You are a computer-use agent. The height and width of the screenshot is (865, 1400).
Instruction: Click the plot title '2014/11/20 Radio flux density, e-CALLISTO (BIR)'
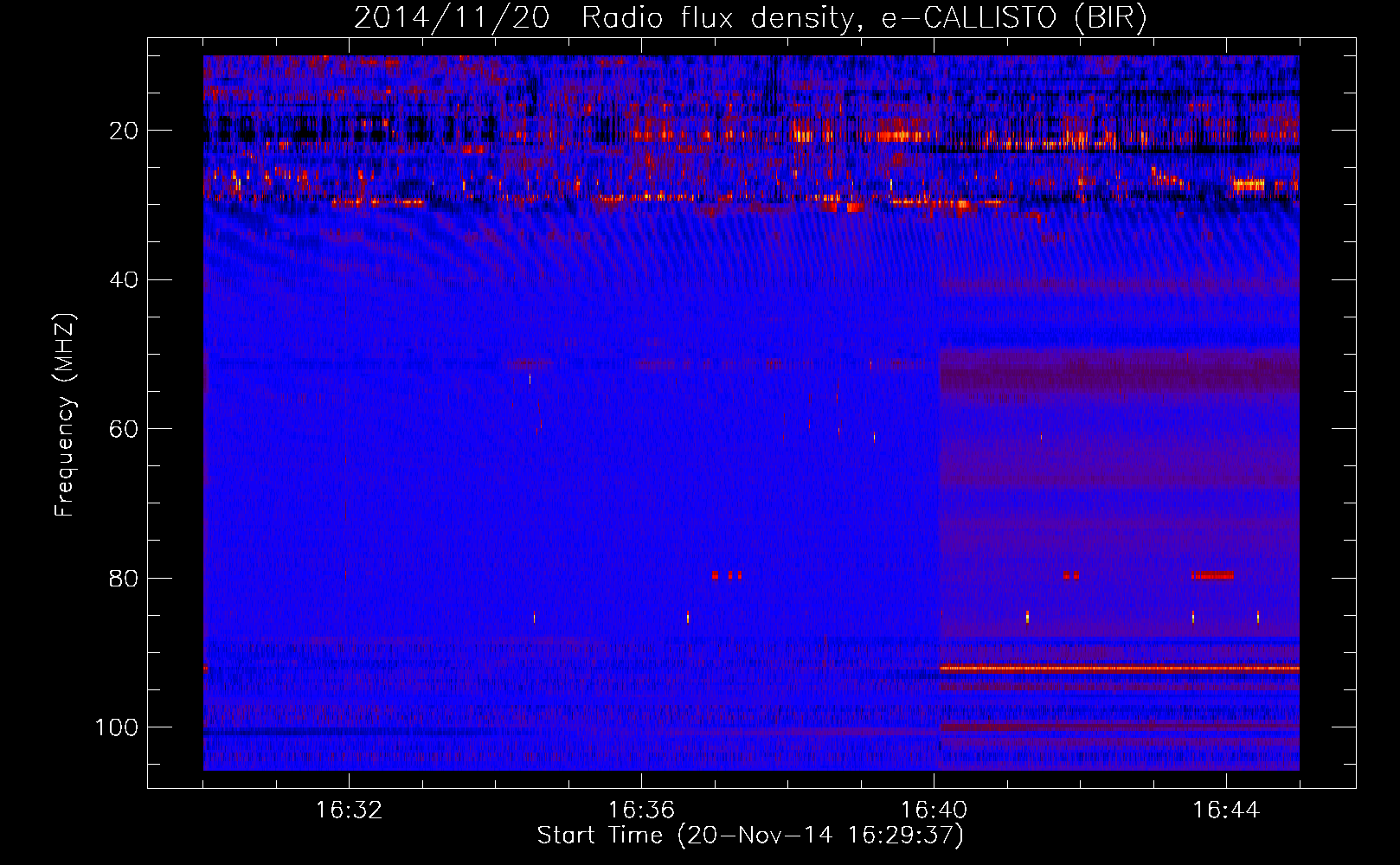pyautogui.click(x=750, y=18)
